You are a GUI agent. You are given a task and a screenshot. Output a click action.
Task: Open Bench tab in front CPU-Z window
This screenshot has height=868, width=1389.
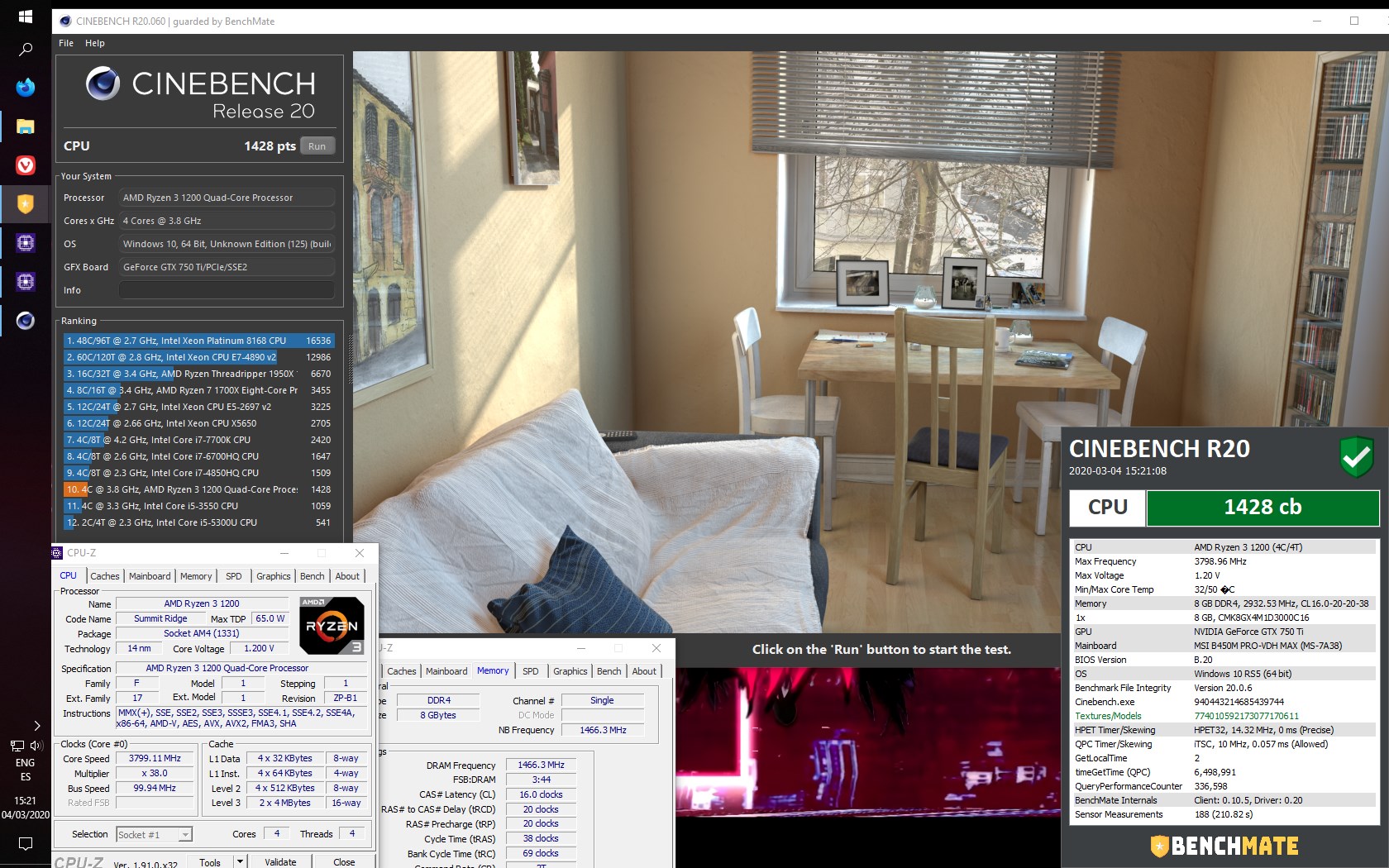click(x=313, y=576)
